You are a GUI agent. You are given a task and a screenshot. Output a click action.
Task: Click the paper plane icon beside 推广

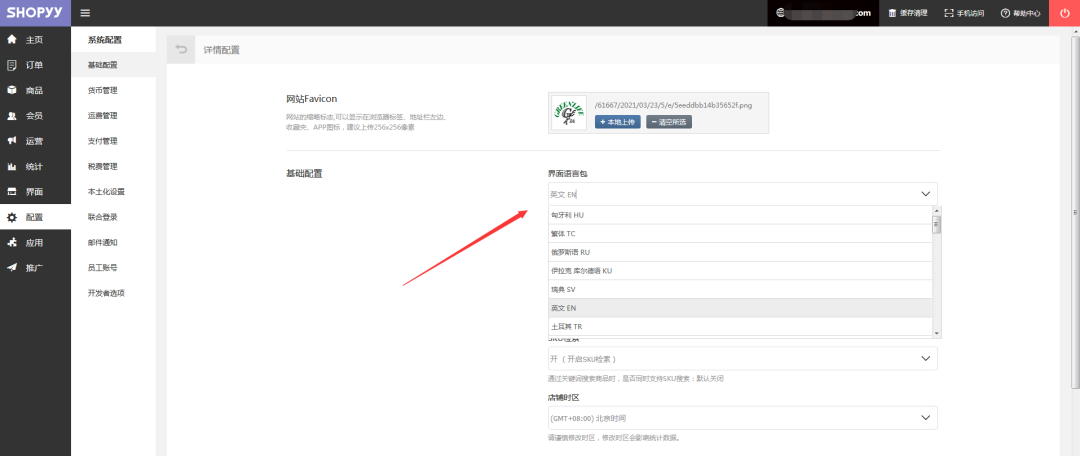(12, 268)
